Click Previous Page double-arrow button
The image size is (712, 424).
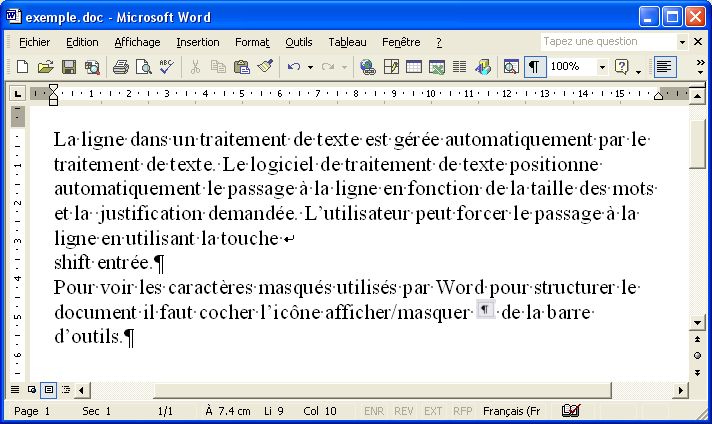(697, 339)
